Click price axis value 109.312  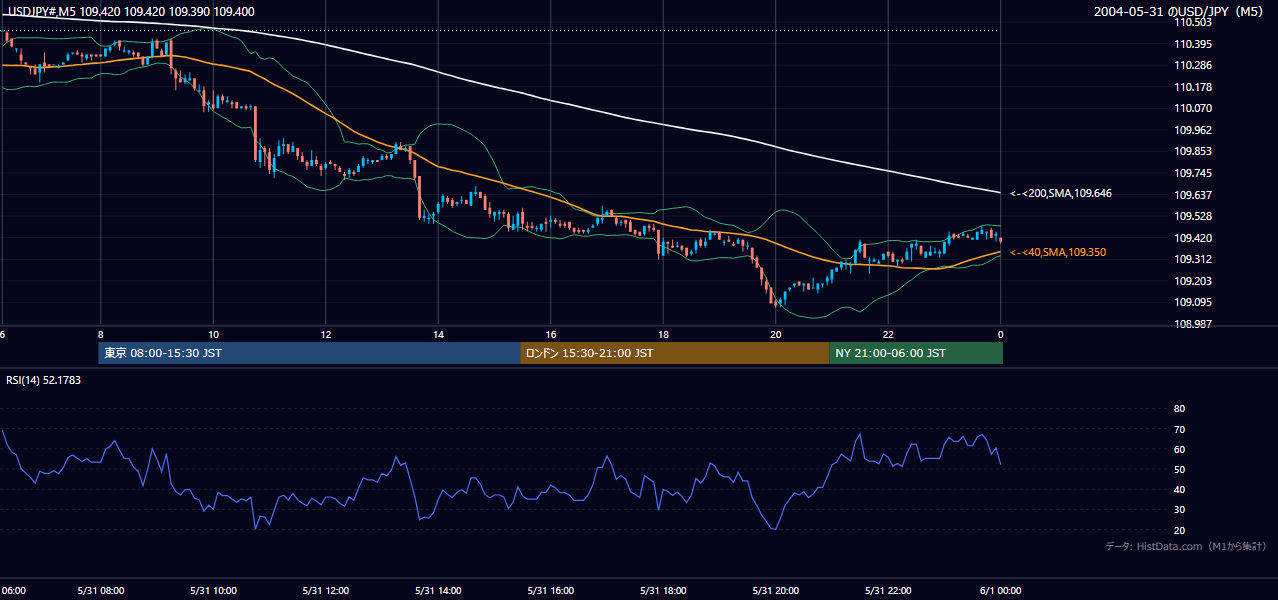tap(1193, 259)
